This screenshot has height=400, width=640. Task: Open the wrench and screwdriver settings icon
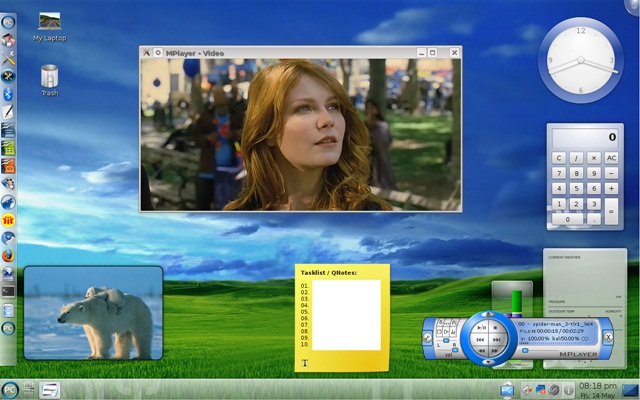click(x=8, y=58)
